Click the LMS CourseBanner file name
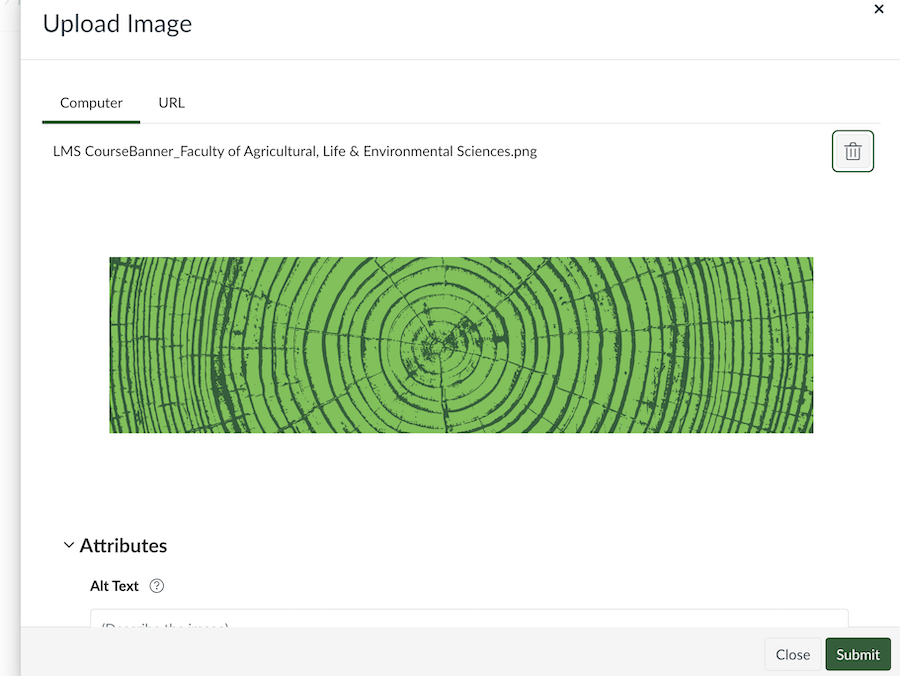The height and width of the screenshot is (676, 900). (x=295, y=152)
